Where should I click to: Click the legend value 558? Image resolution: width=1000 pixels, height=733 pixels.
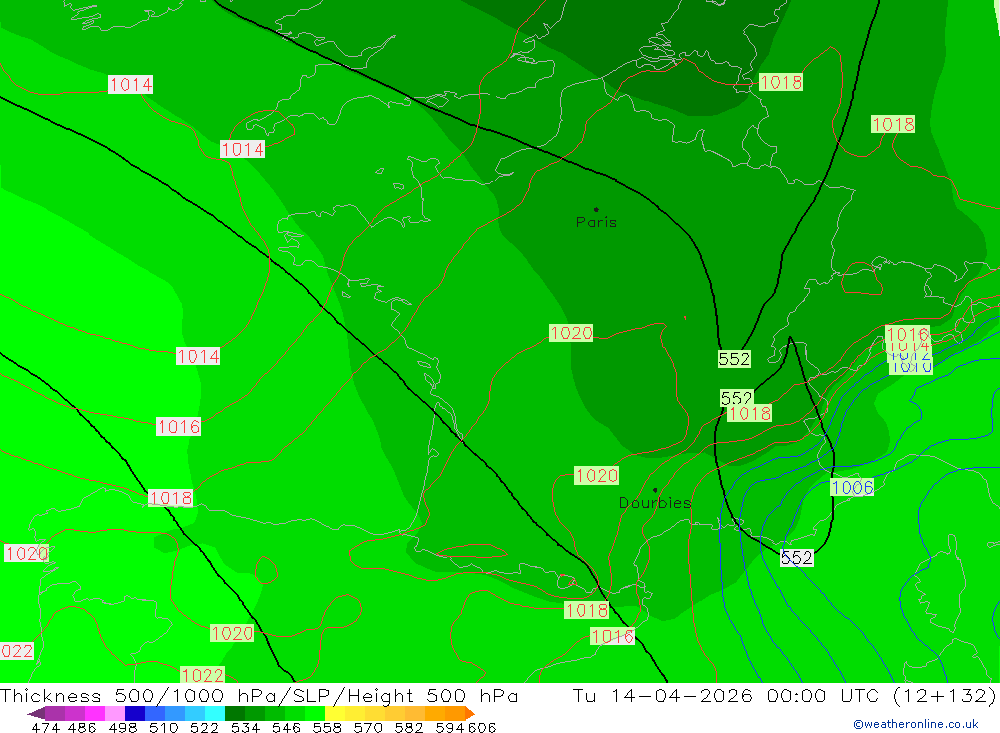click(x=327, y=727)
